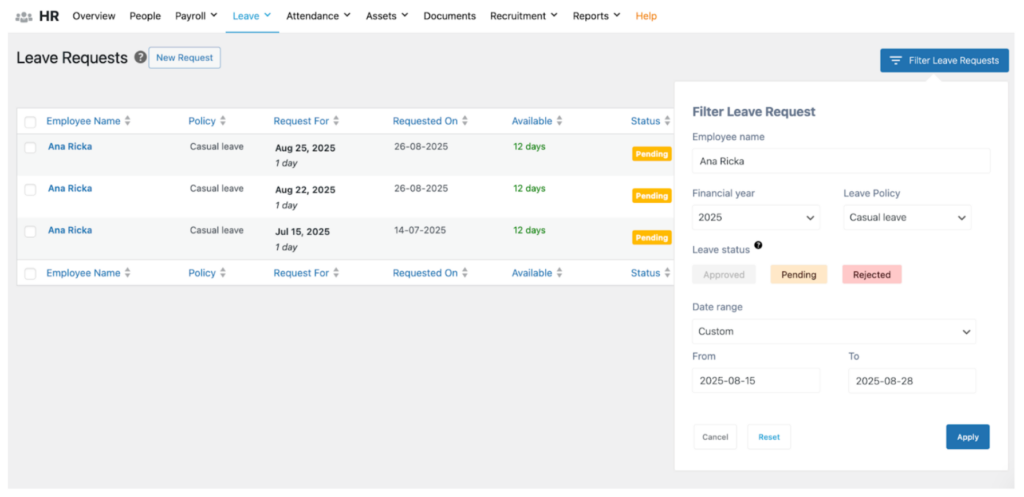Sort by Employee Name header arrows
This screenshot has width=1024, height=497.
click(128, 121)
